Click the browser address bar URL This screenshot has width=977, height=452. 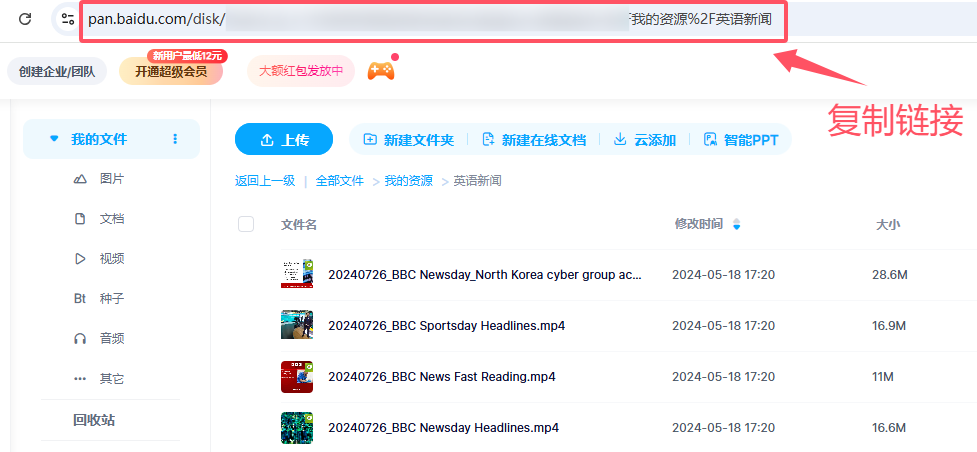tap(430, 19)
